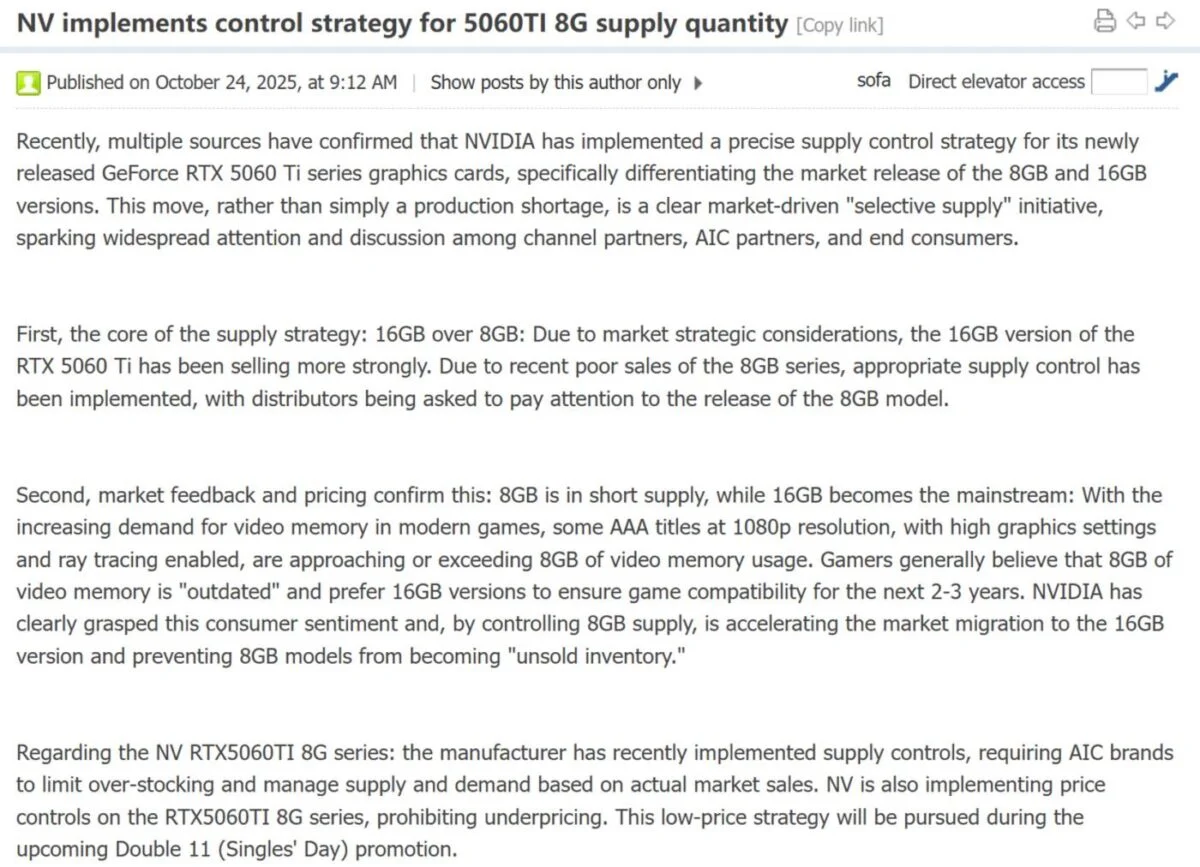This screenshot has height=867, width=1200.
Task: Jump to page using the blue rocket icon
Action: tap(1167, 81)
